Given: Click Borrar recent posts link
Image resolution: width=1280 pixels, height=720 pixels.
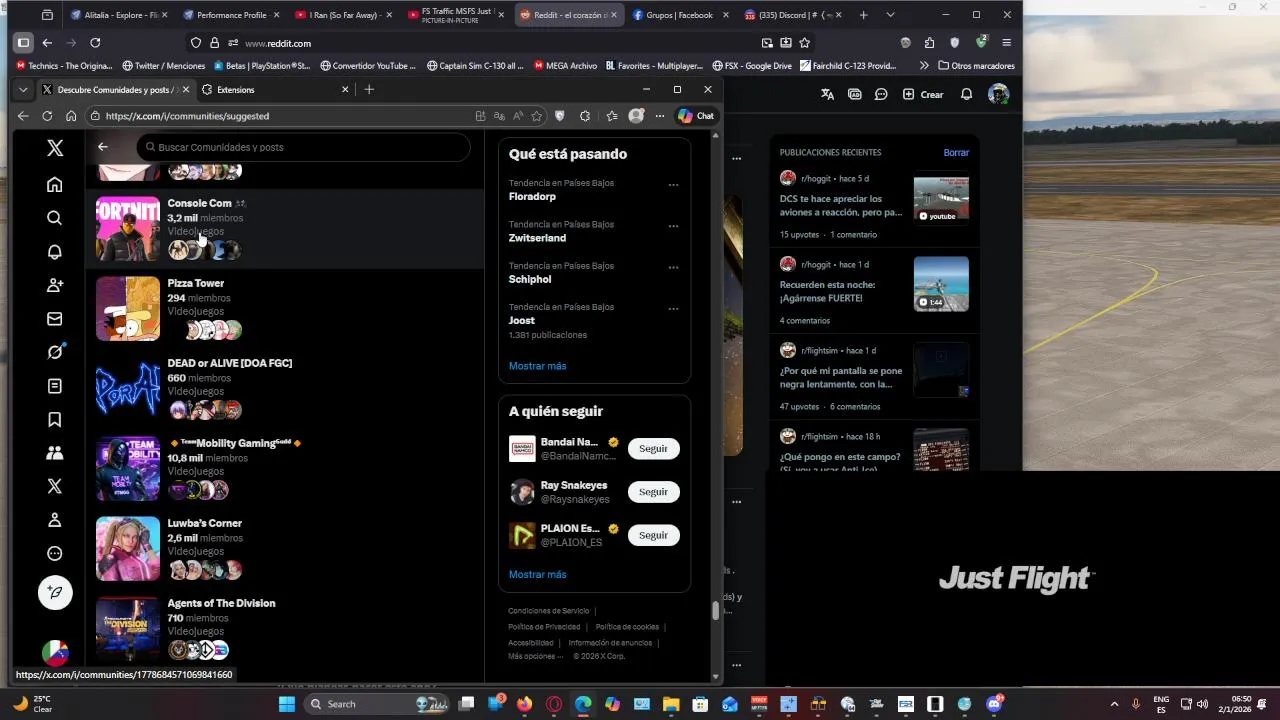Looking at the screenshot, I should (x=956, y=153).
